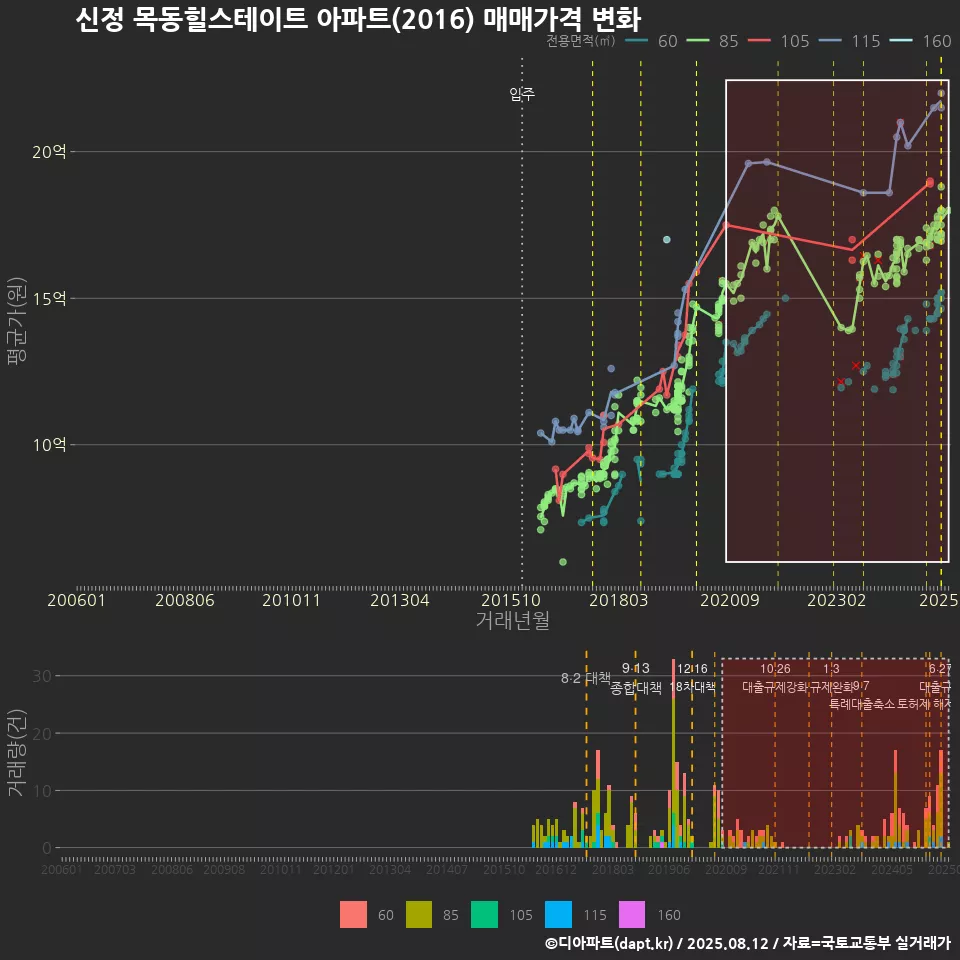Click '201407' on the volume chart's x-axis
960x960 pixels.
pyautogui.click(x=447, y=869)
